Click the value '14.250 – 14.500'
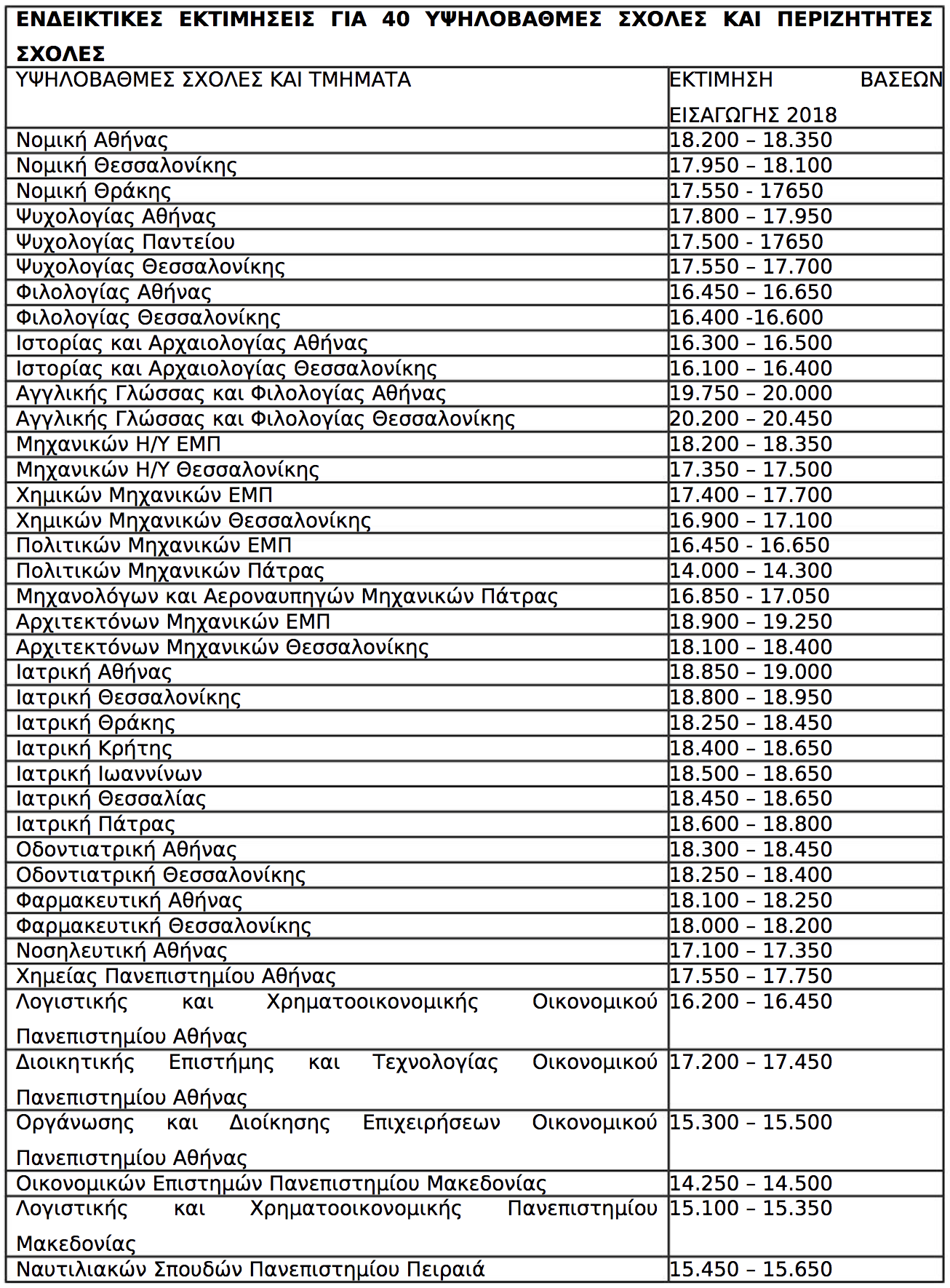 point(751,1184)
